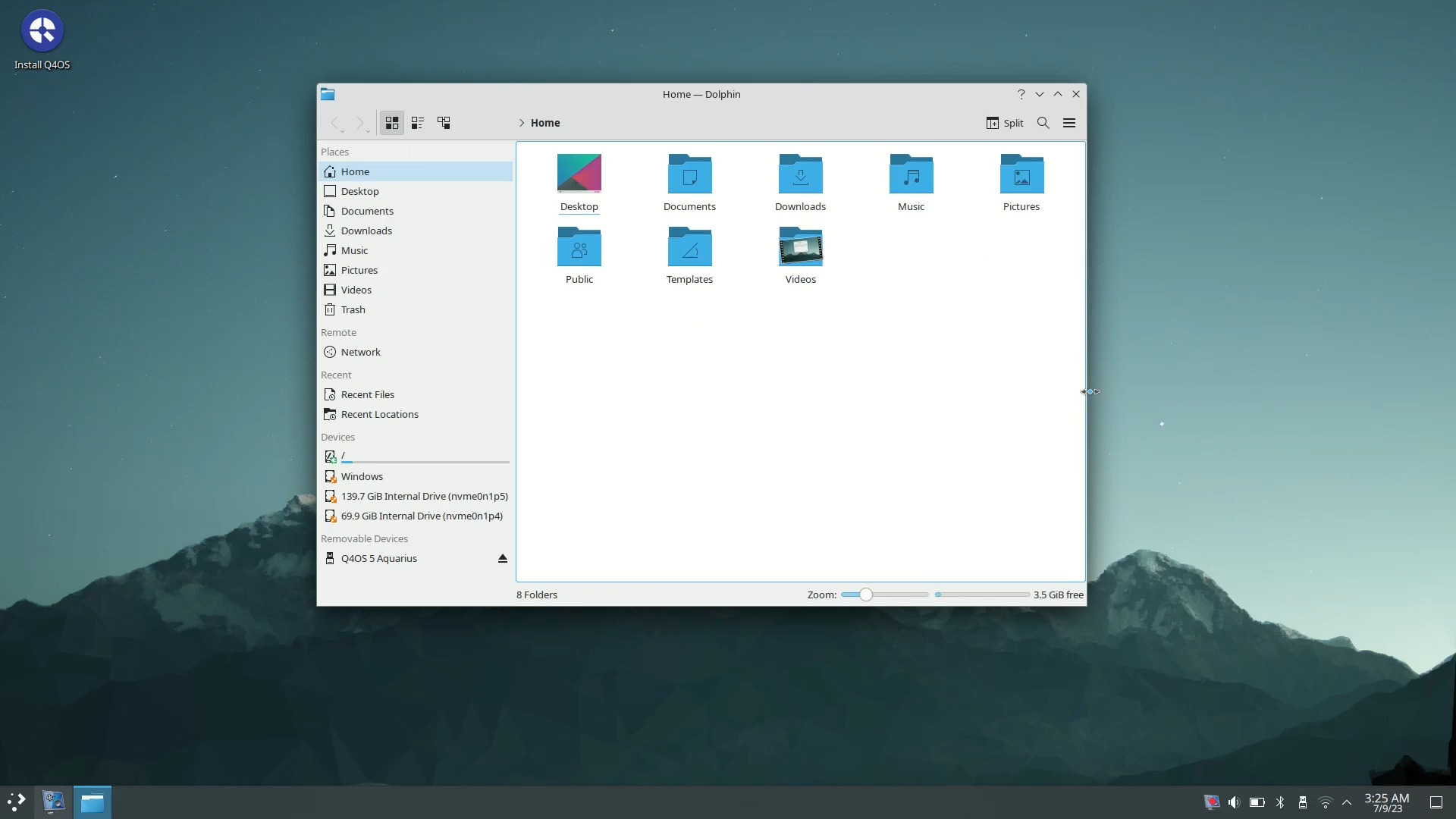Click the Forward navigation arrow
This screenshot has height=819, width=1456.
click(x=360, y=123)
